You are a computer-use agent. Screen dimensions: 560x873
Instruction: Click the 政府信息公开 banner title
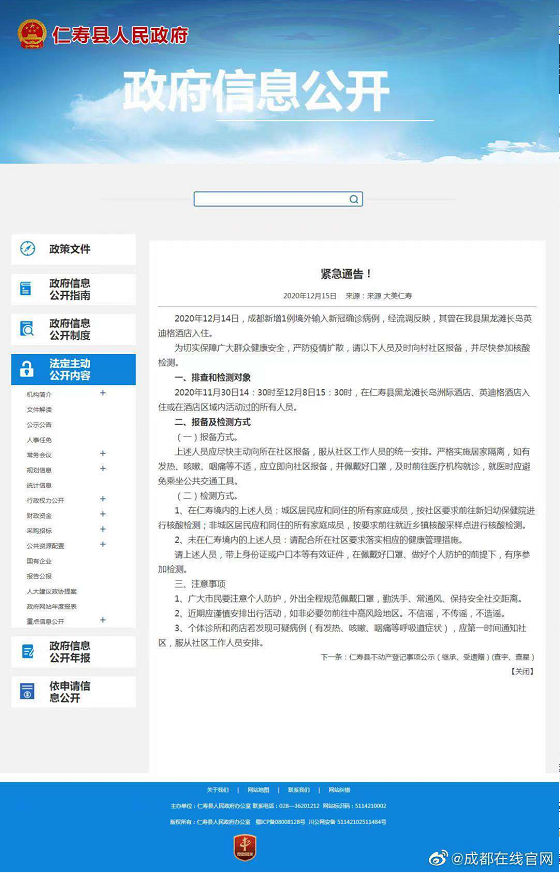coord(256,91)
